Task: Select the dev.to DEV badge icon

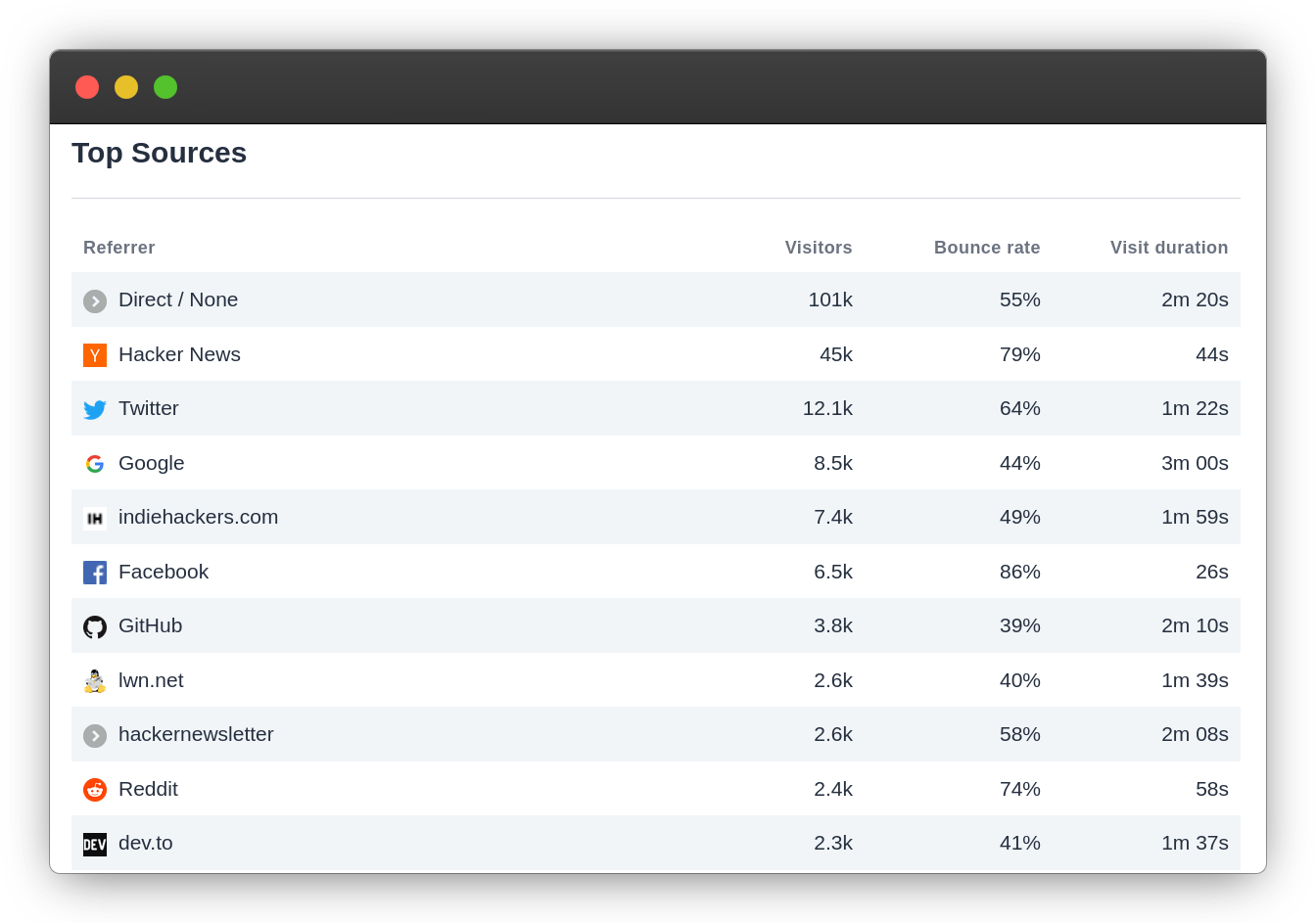Action: coord(94,843)
